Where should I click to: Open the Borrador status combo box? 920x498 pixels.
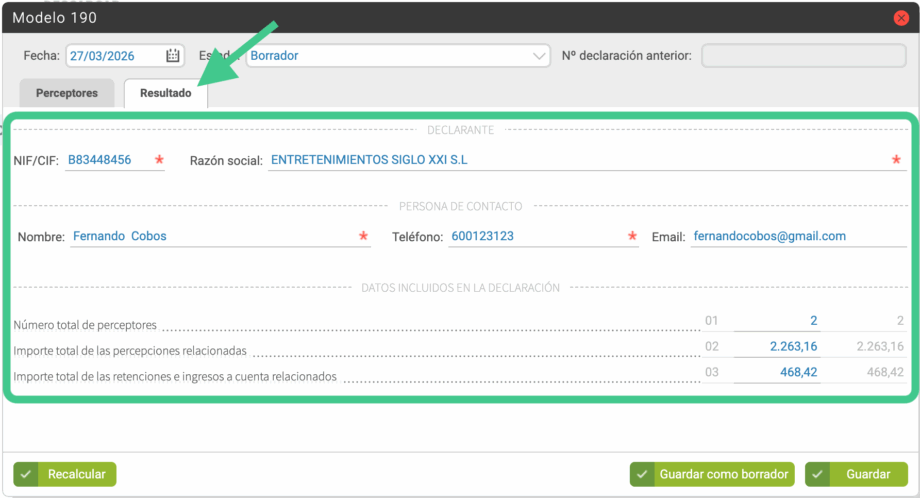pyautogui.click(x=390, y=56)
